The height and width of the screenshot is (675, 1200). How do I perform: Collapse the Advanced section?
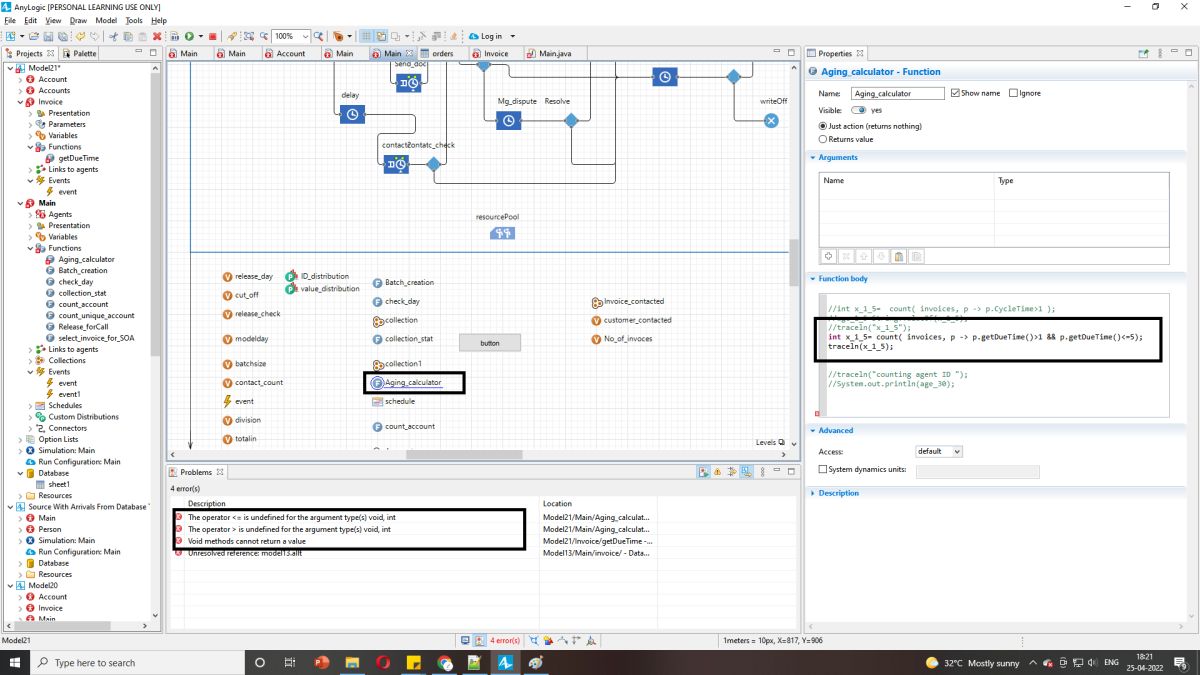(x=813, y=430)
